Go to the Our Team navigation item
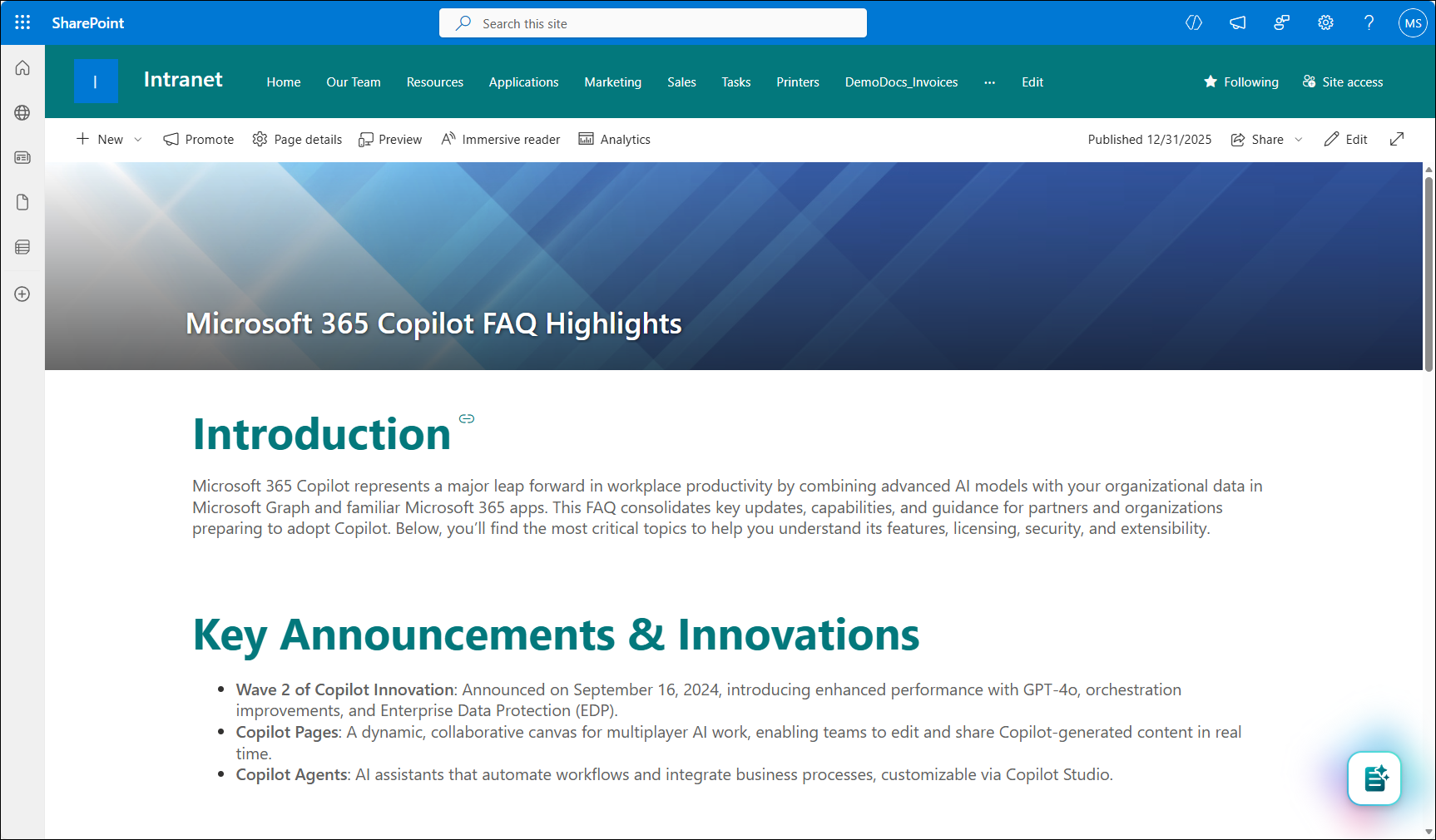1436x840 pixels. (x=353, y=82)
